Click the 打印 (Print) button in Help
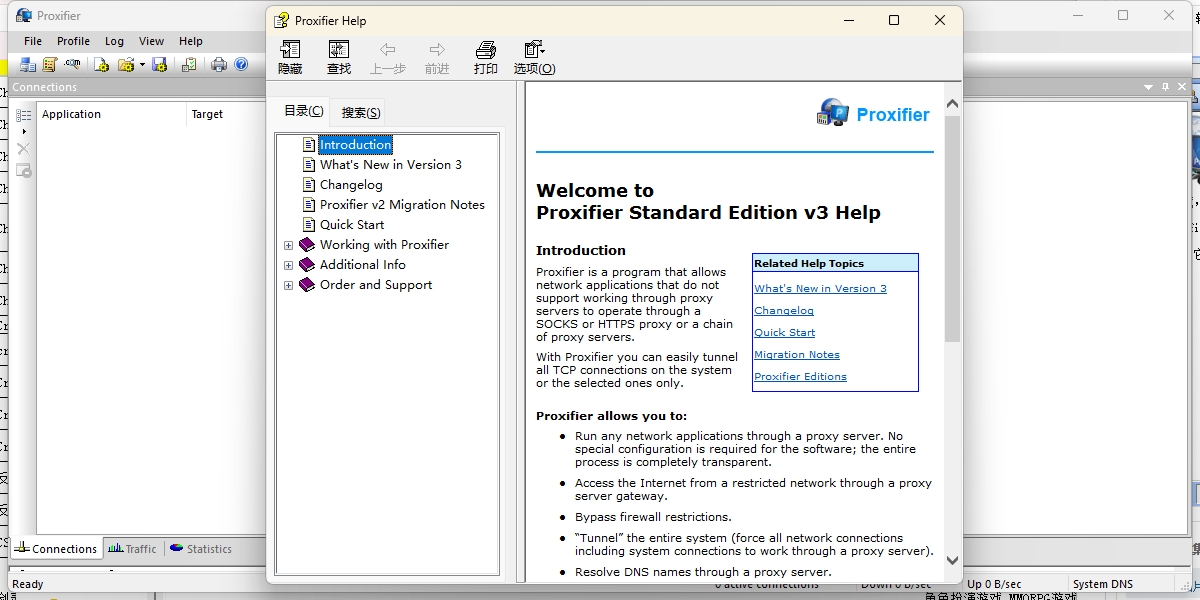This screenshot has width=1200, height=600. tap(486, 58)
